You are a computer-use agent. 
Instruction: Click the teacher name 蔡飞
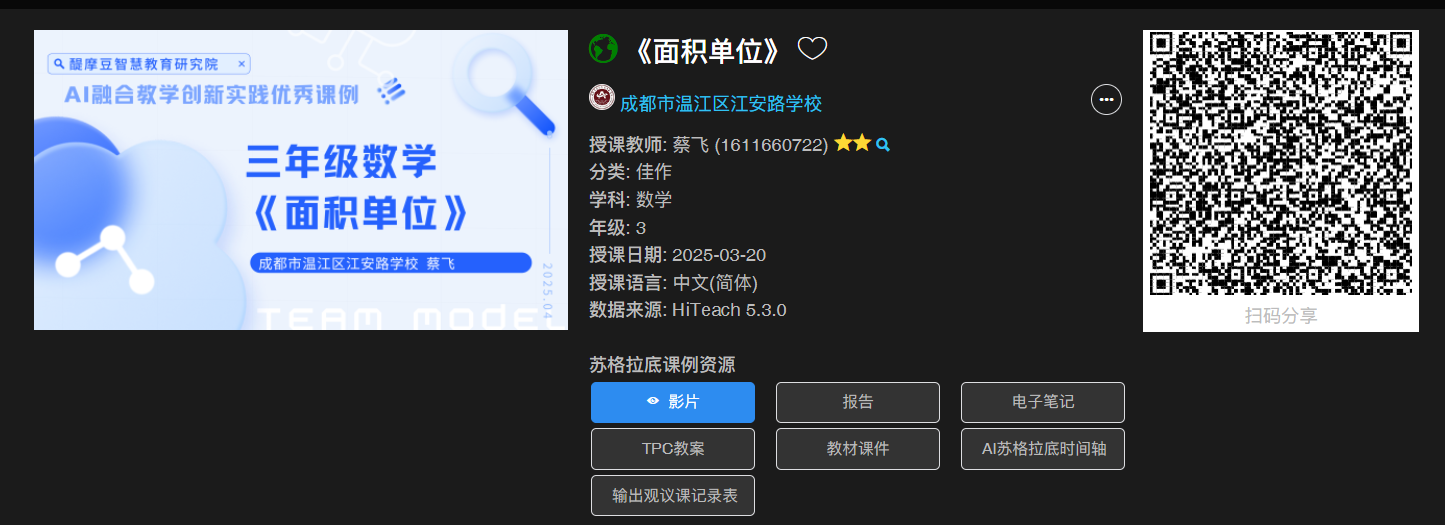[x=691, y=145]
